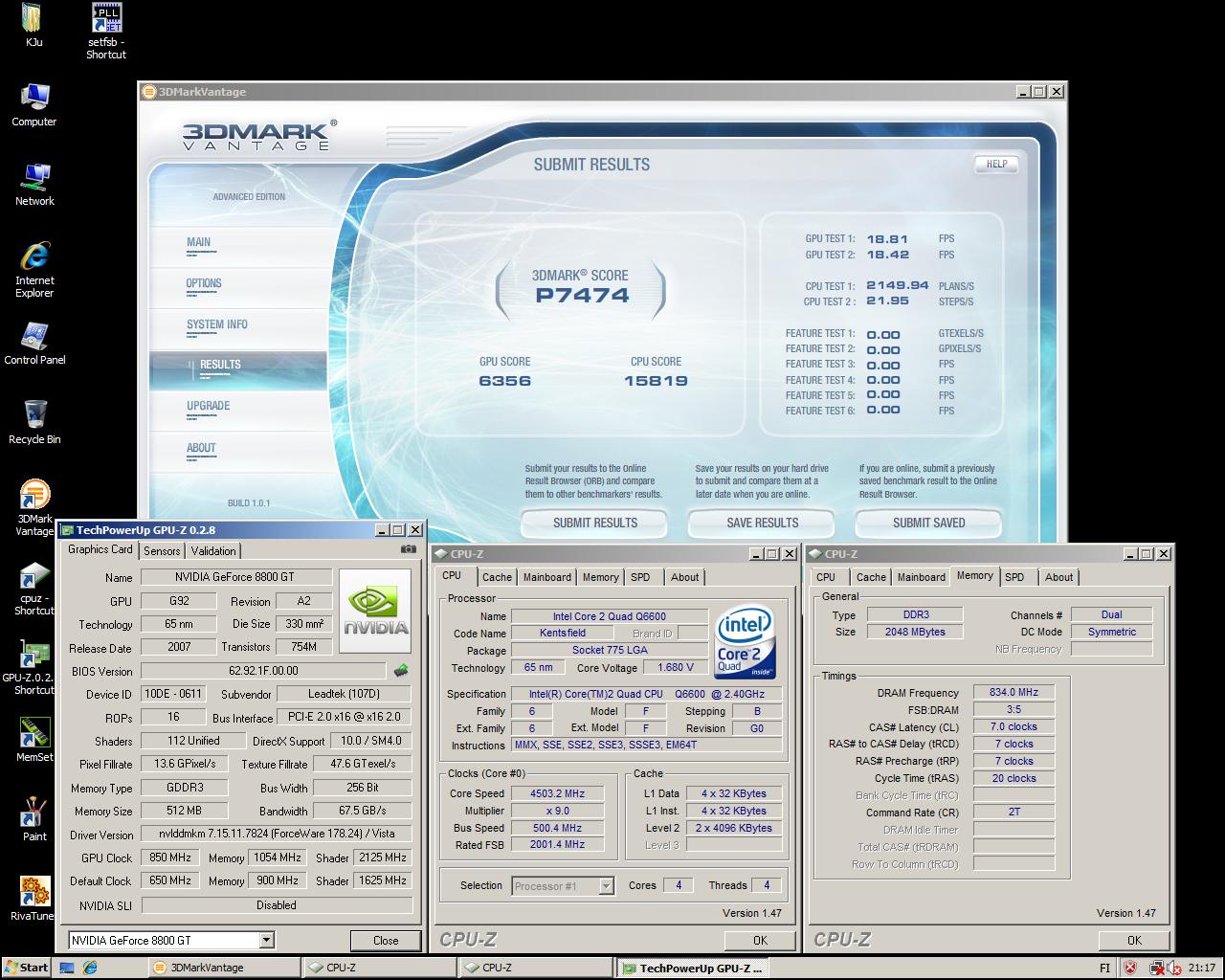Viewport: 1225px width, 980px height.
Task: Open SPD tab in left CPU-Z window
Action: click(640, 577)
